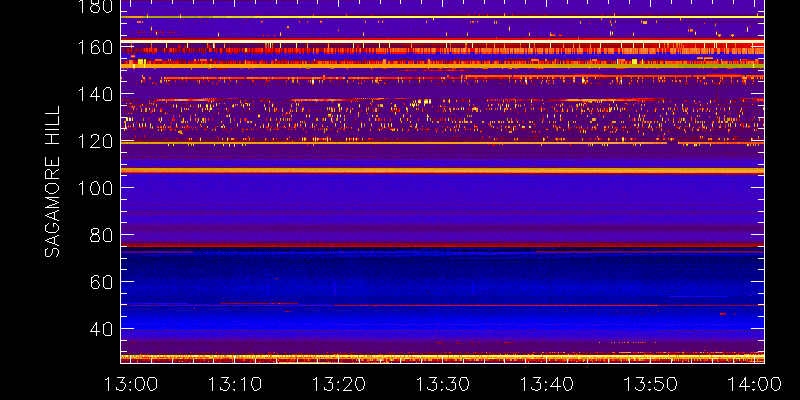The image size is (800, 400).
Task: Click the 140 frequency axis label
Action: 95,94
